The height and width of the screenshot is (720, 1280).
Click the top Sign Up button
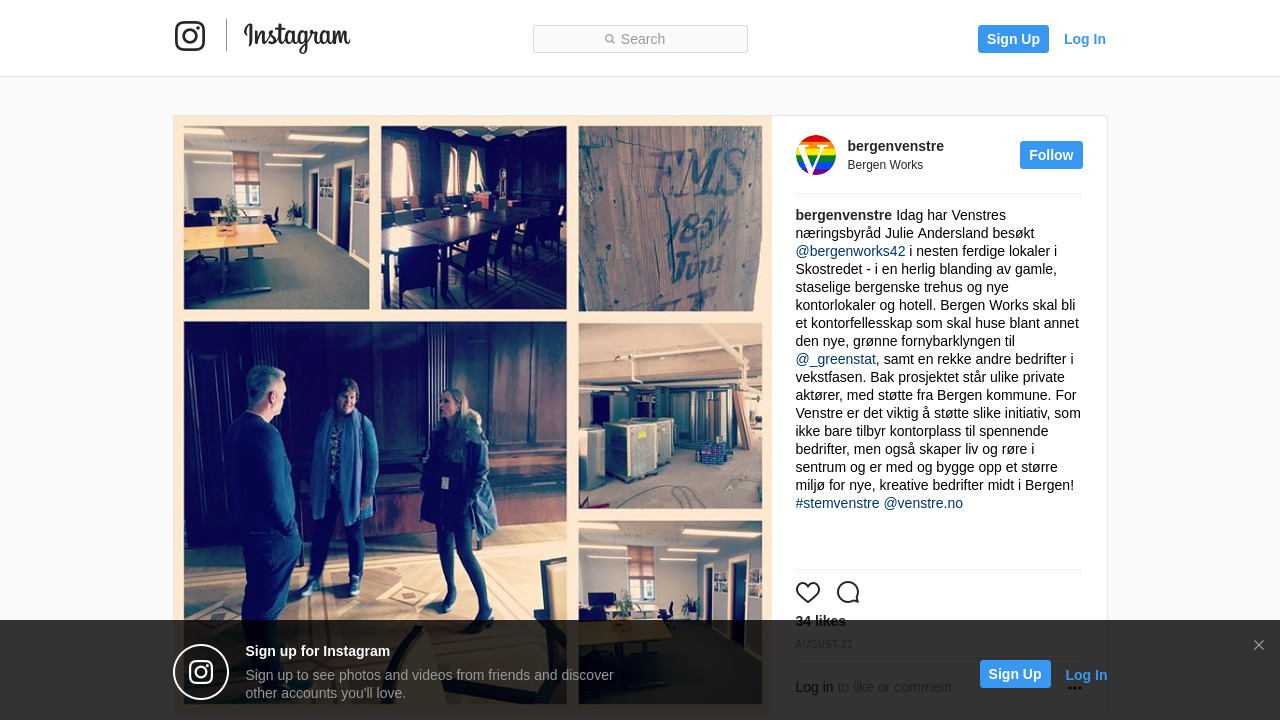pyautogui.click(x=1013, y=39)
